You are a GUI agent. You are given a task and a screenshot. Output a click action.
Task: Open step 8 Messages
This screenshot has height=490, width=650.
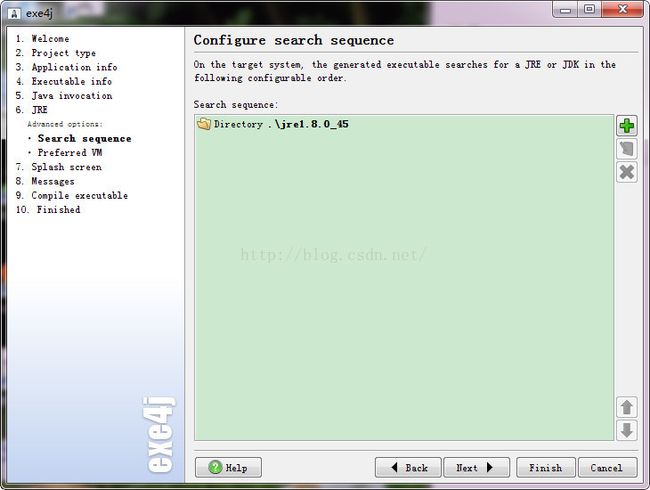pos(45,181)
